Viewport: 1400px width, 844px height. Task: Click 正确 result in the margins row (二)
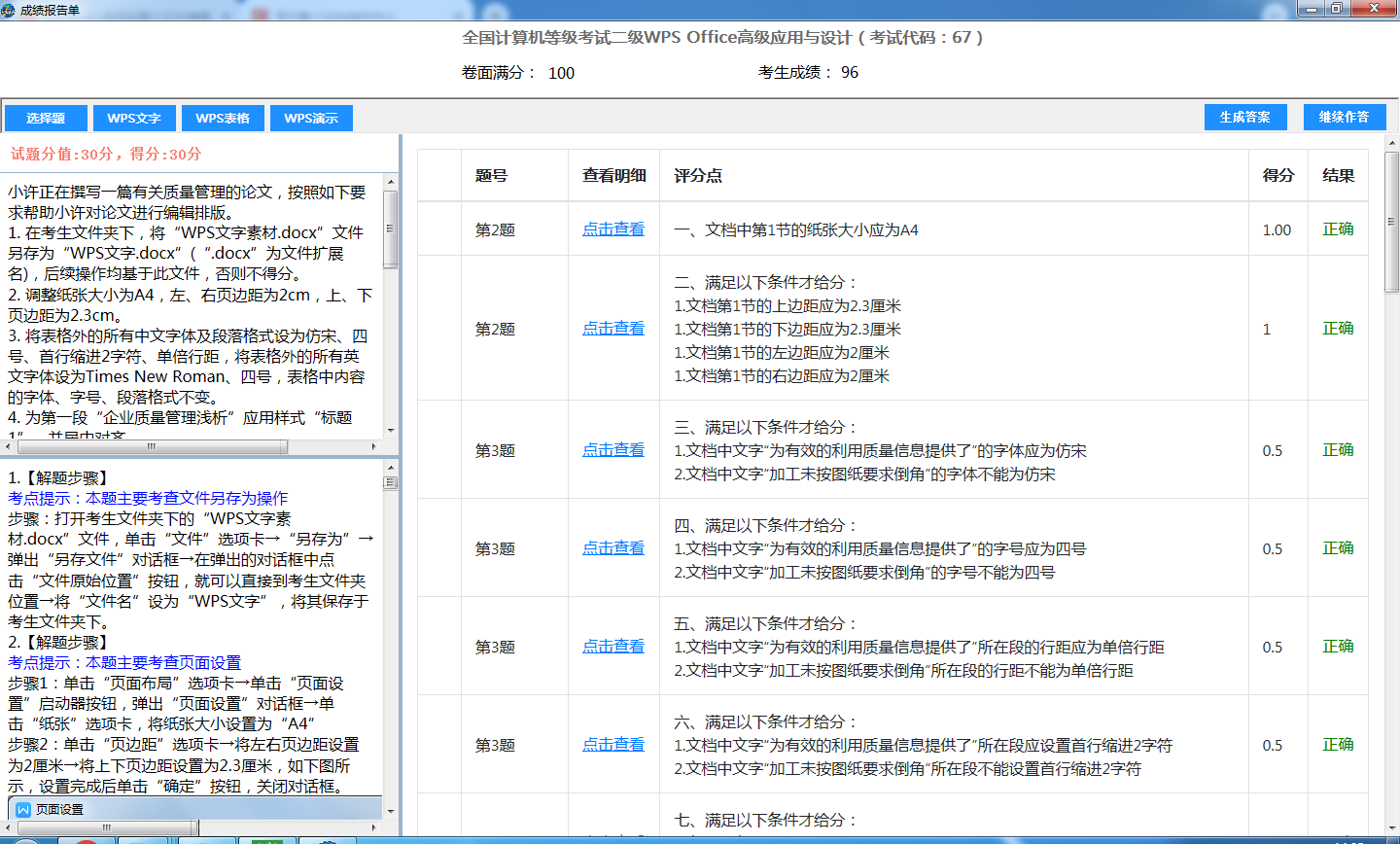pos(1338,329)
